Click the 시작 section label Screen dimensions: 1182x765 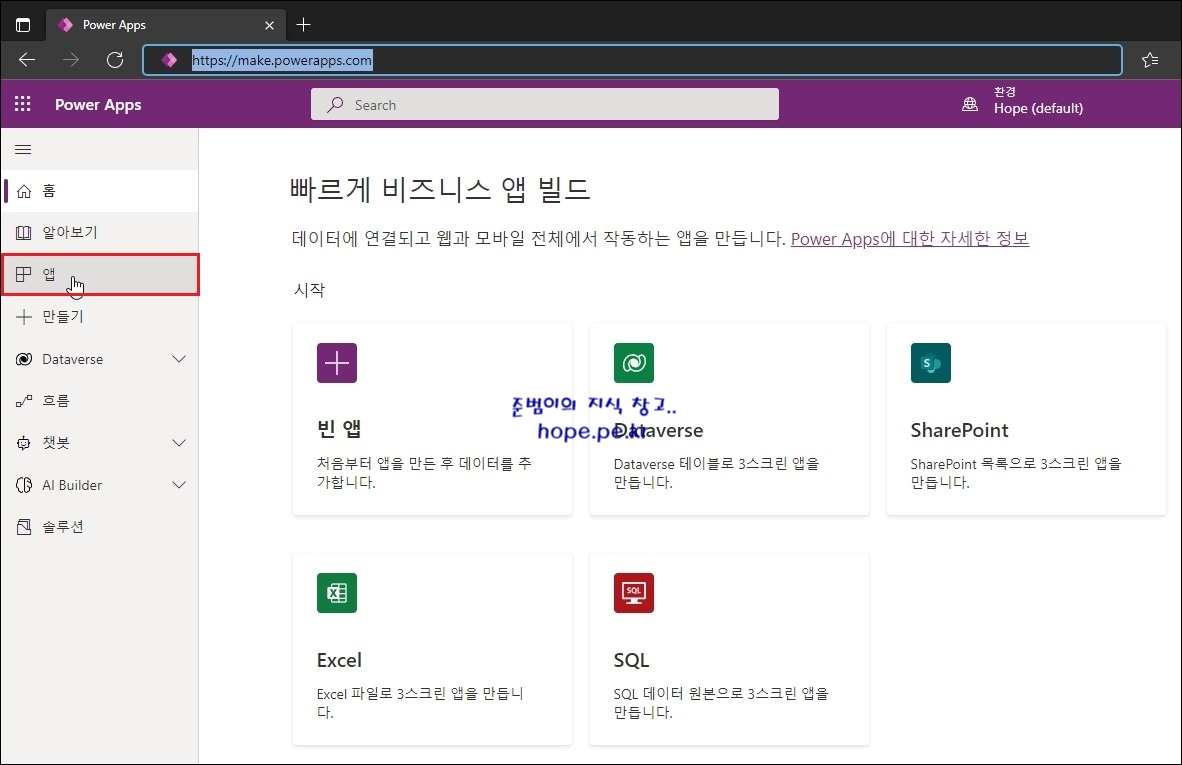(309, 290)
